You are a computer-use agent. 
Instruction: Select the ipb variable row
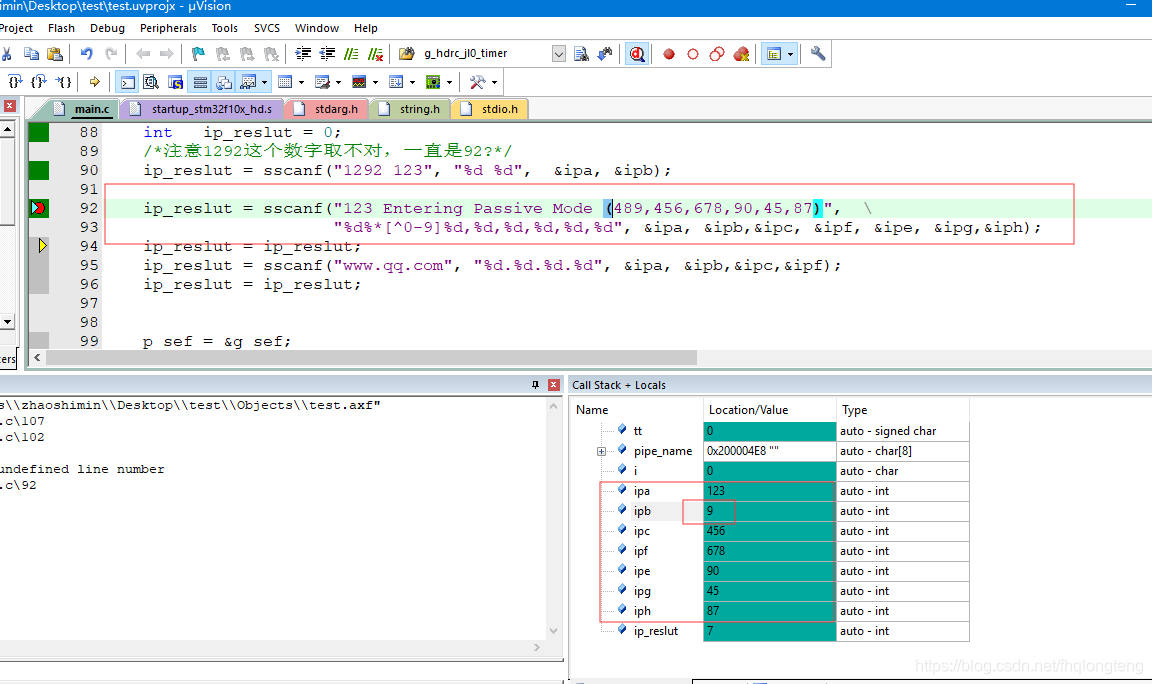tap(770, 511)
